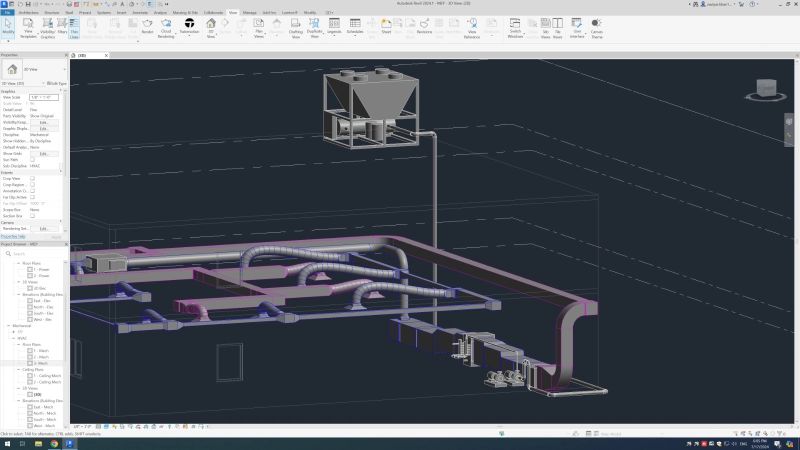Open the Schedules ribbon tool
This screenshot has height=450, width=800.
coord(355,25)
